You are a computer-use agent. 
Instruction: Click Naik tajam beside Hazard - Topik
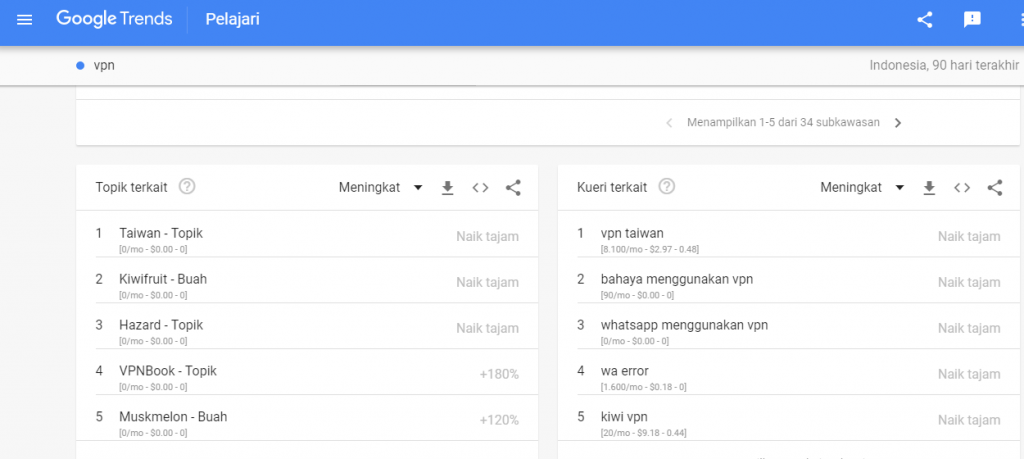[488, 328]
